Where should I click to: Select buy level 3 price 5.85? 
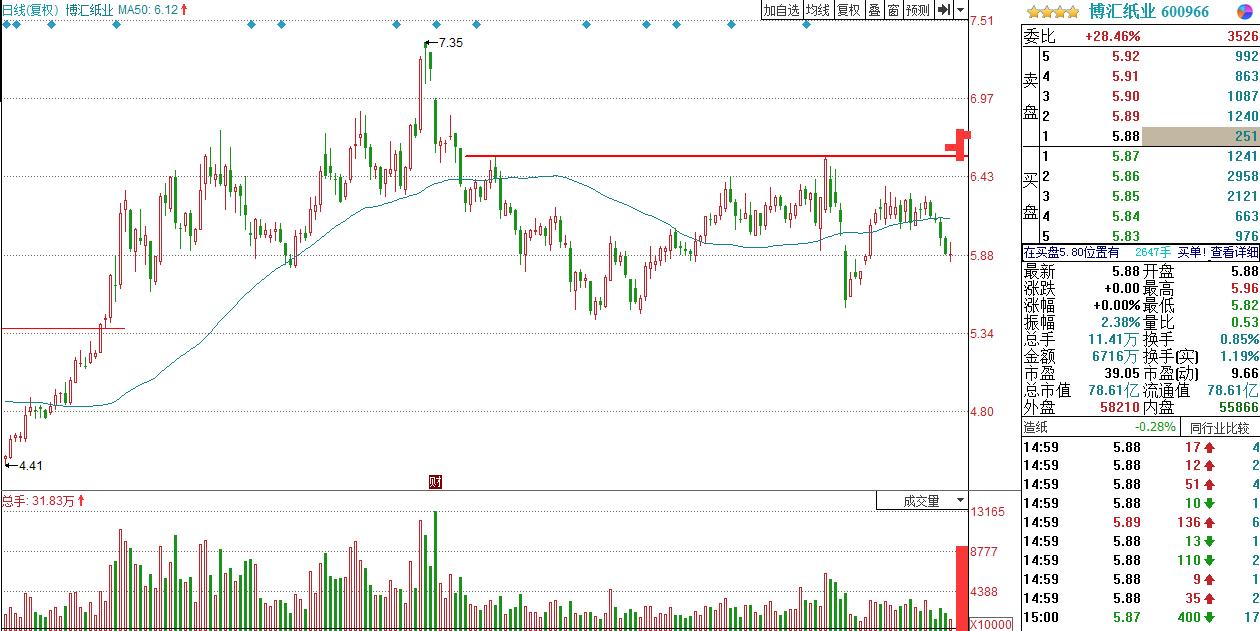tap(1126, 196)
